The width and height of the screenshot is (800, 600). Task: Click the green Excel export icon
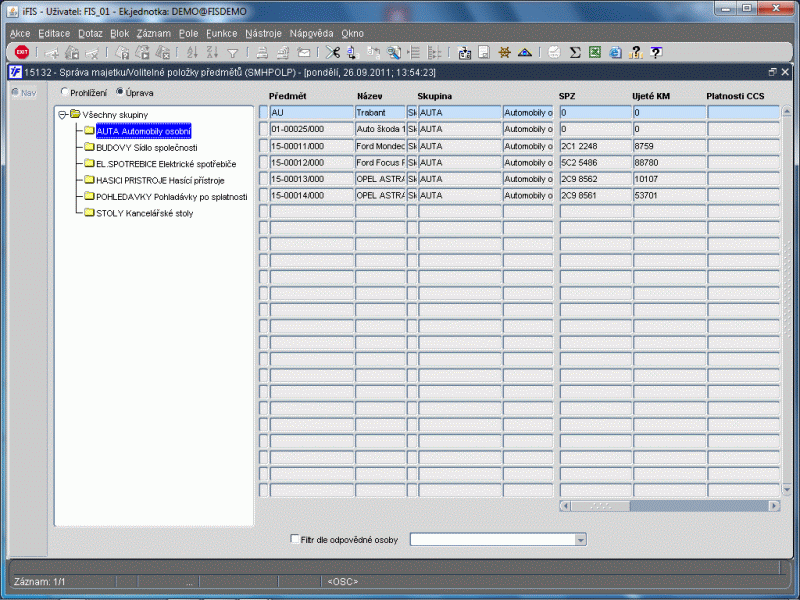595,53
